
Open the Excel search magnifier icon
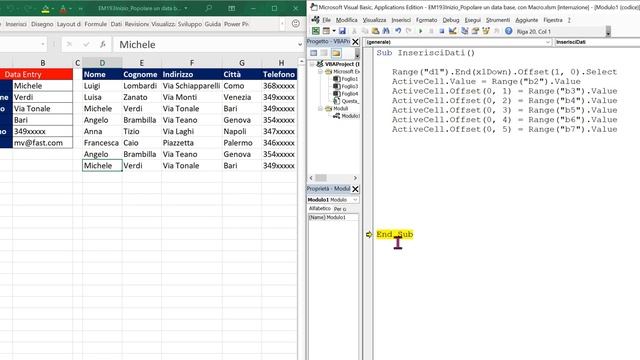coord(209,8)
